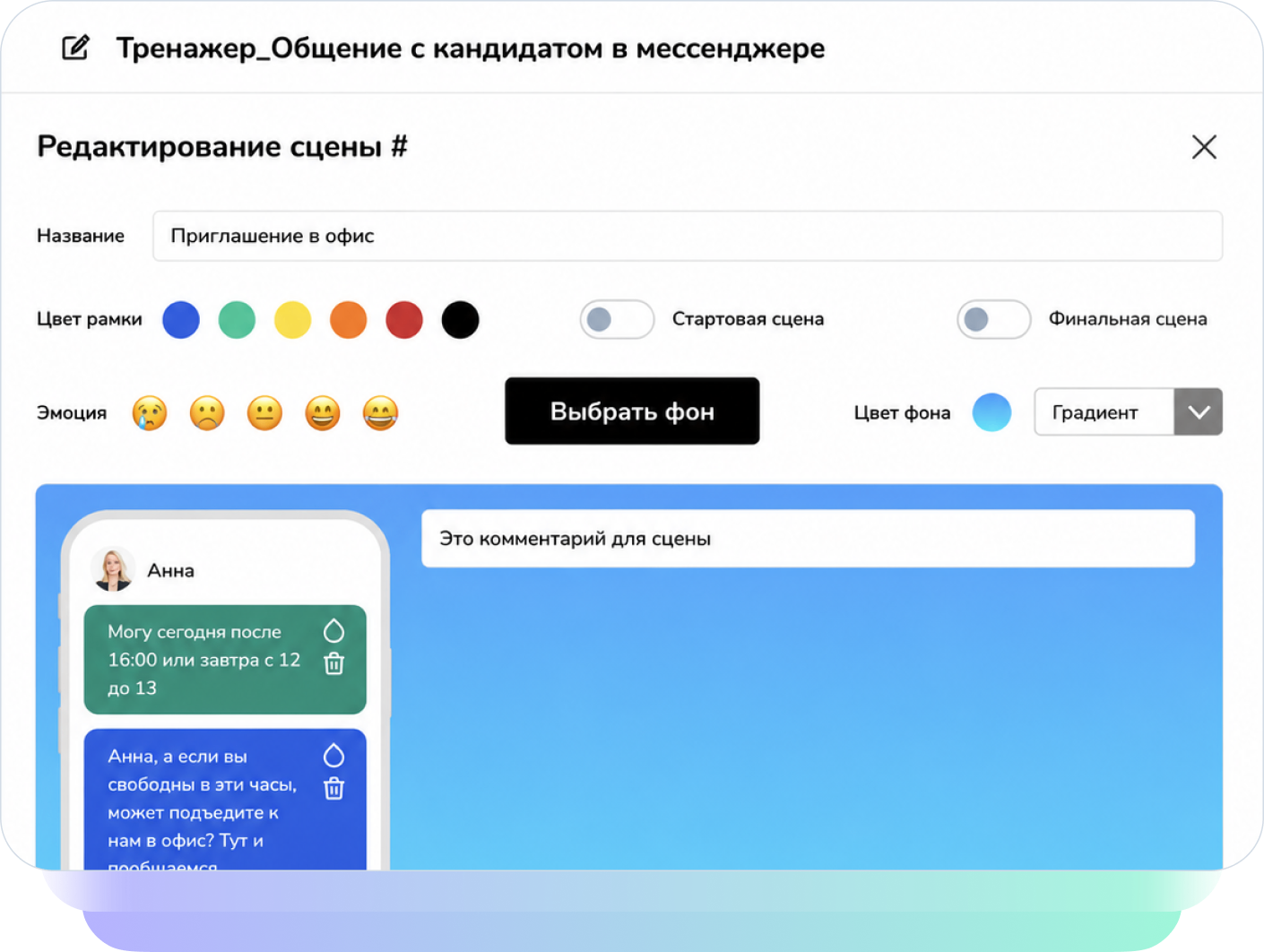Select the neutral face emotion emoji

[x=264, y=413]
